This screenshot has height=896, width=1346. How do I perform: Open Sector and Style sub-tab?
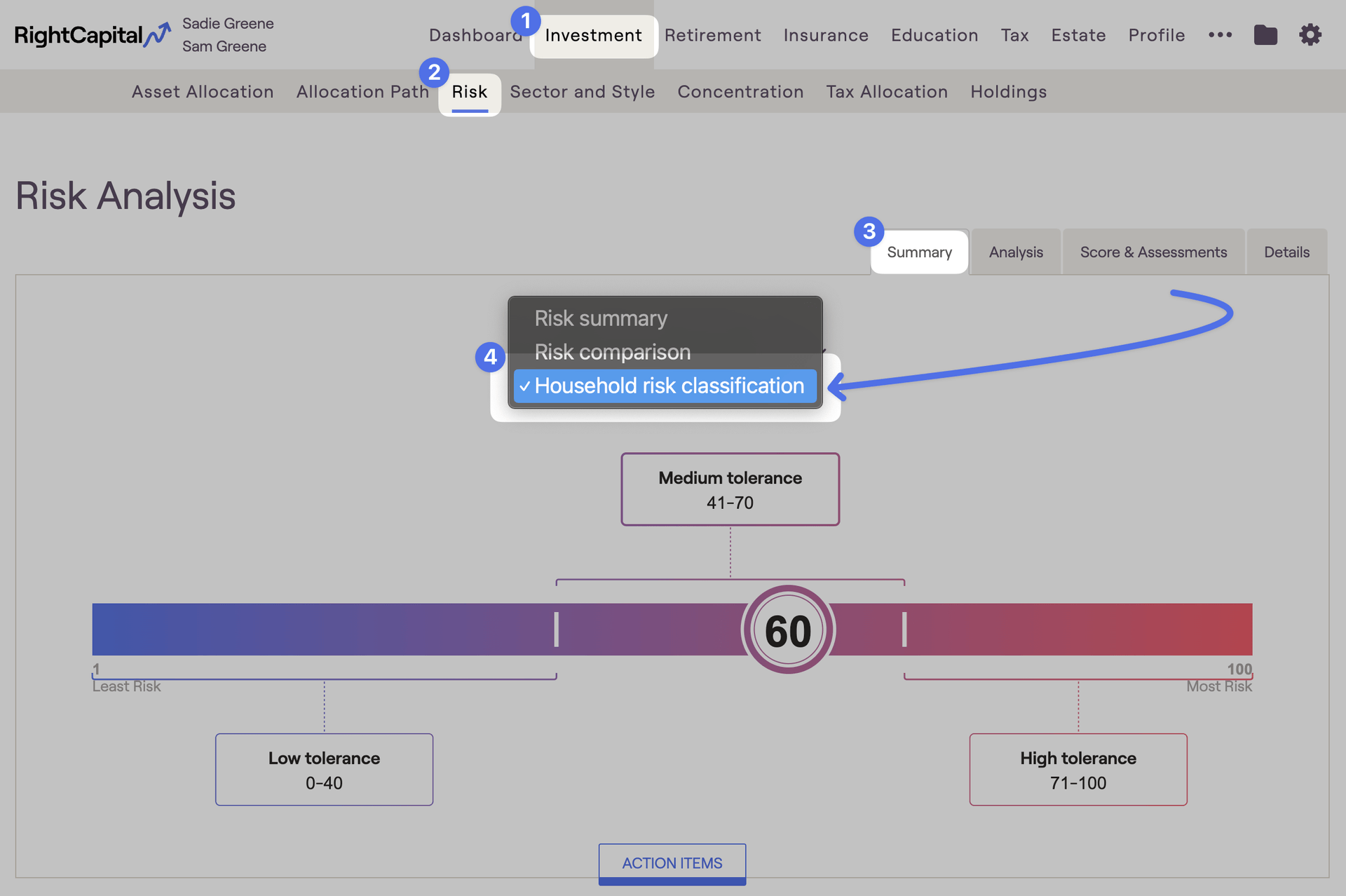(x=583, y=92)
